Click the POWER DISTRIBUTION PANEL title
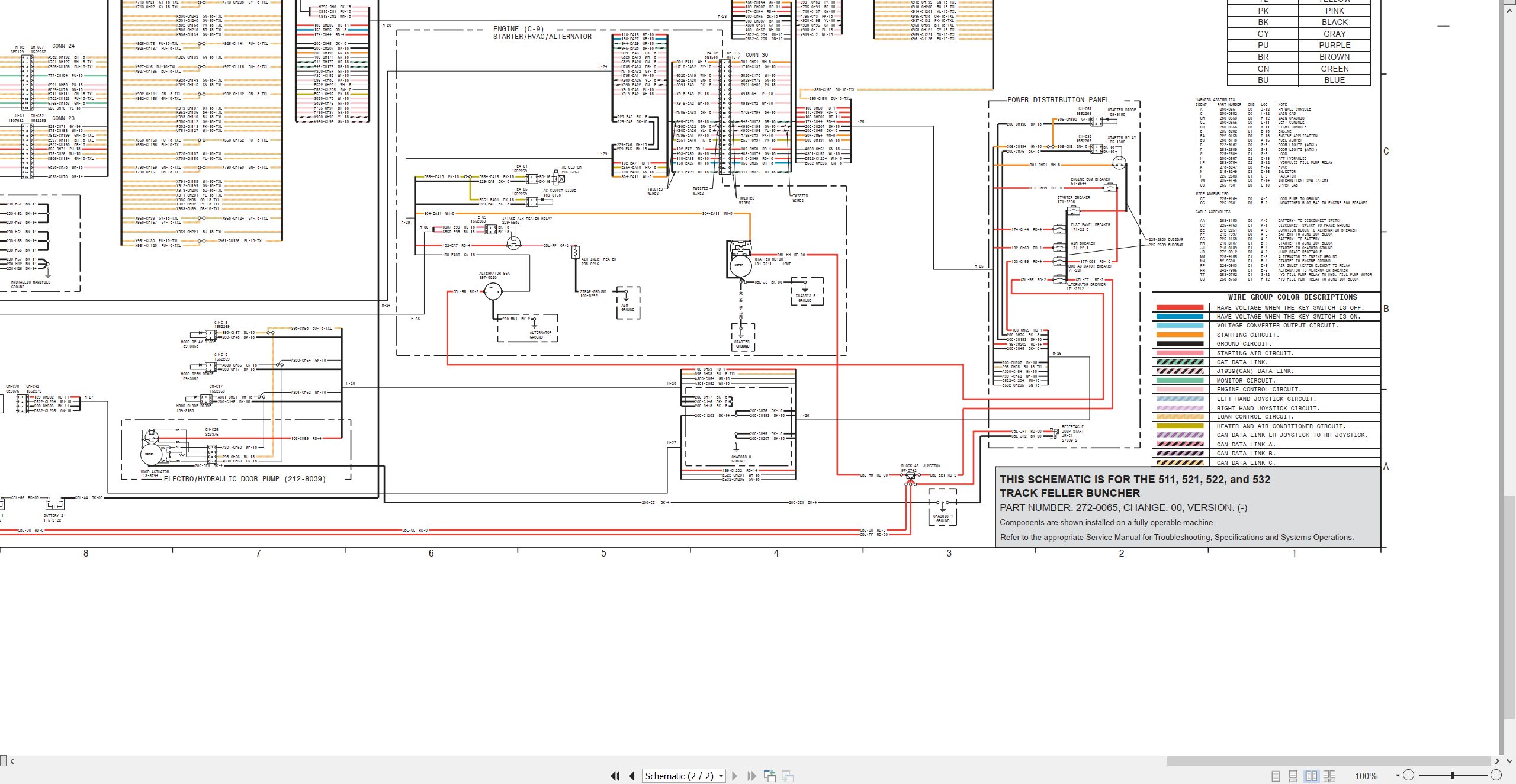The image size is (1516, 784). click(1058, 100)
